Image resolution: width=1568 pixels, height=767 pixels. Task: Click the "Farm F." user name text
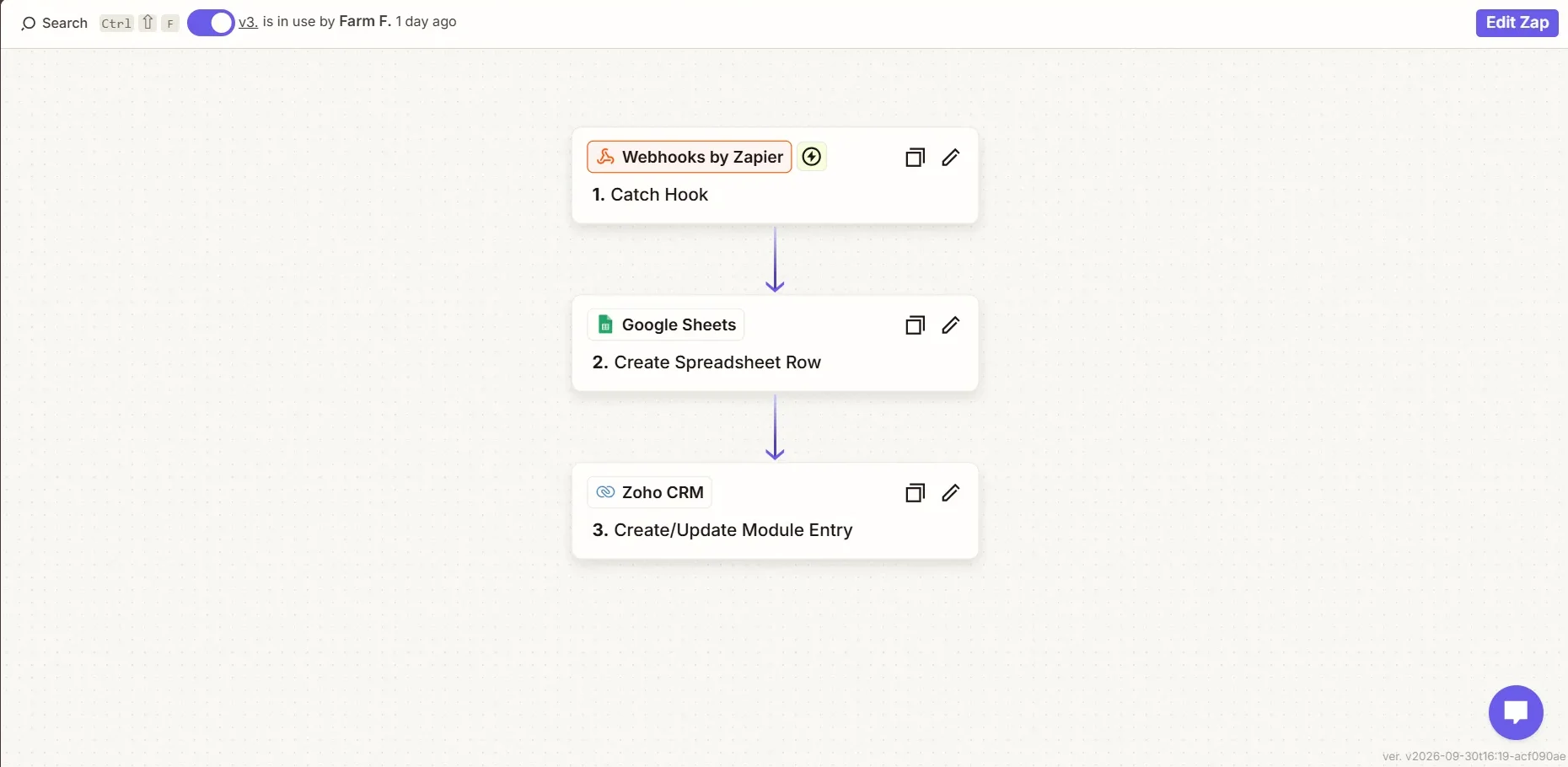coord(365,22)
